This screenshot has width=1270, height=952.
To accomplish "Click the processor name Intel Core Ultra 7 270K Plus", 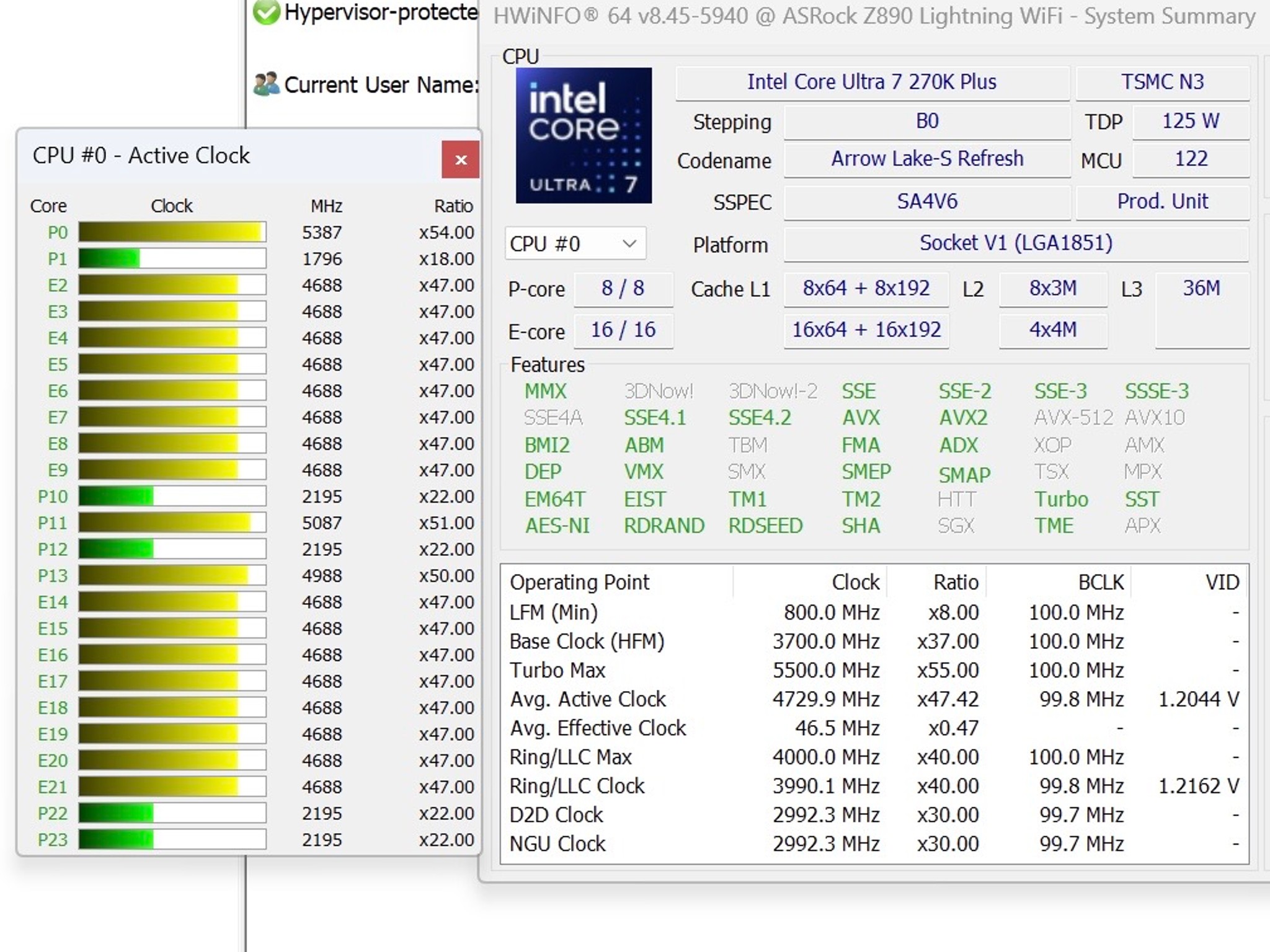I will [872, 82].
